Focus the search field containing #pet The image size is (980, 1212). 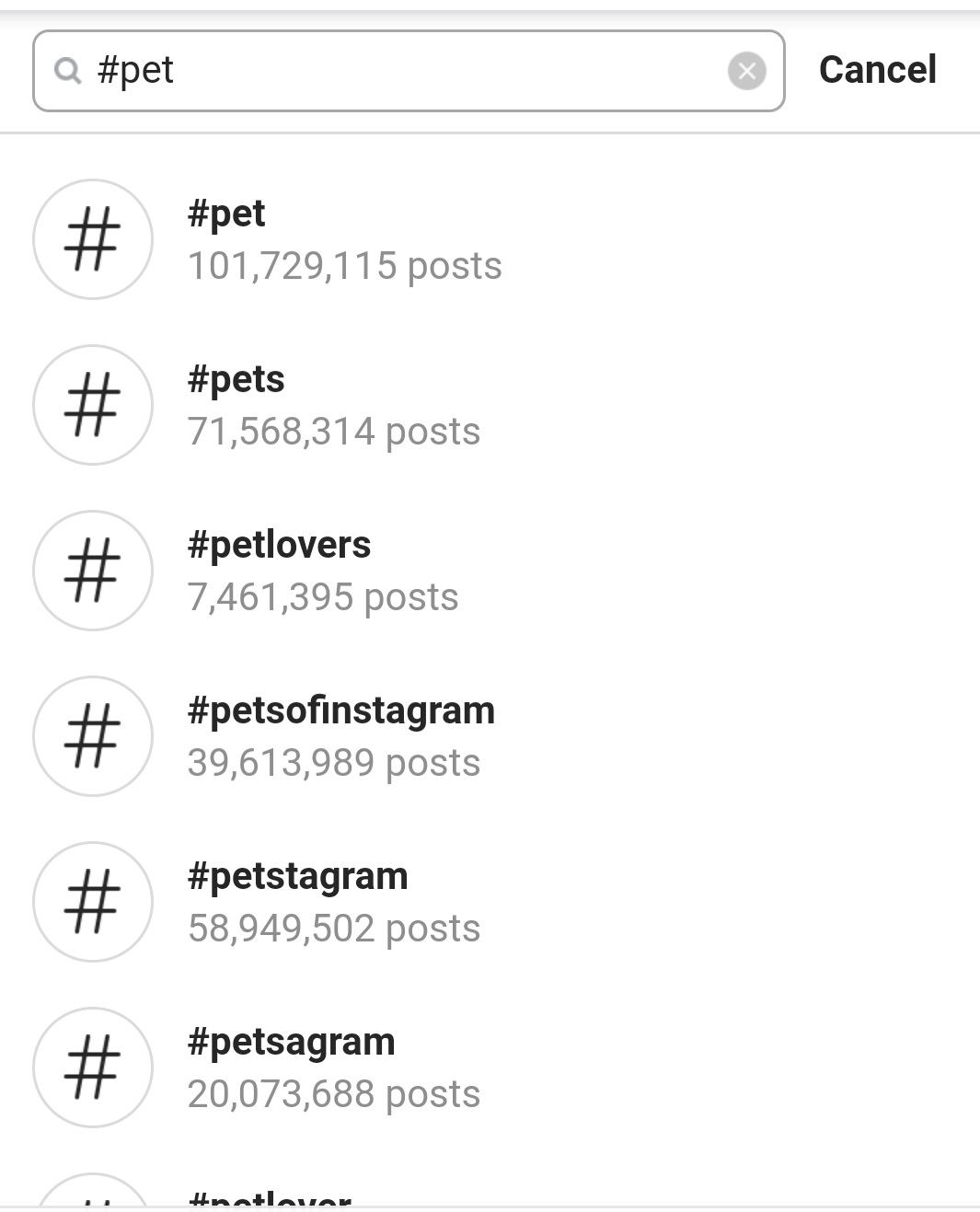pos(405,71)
